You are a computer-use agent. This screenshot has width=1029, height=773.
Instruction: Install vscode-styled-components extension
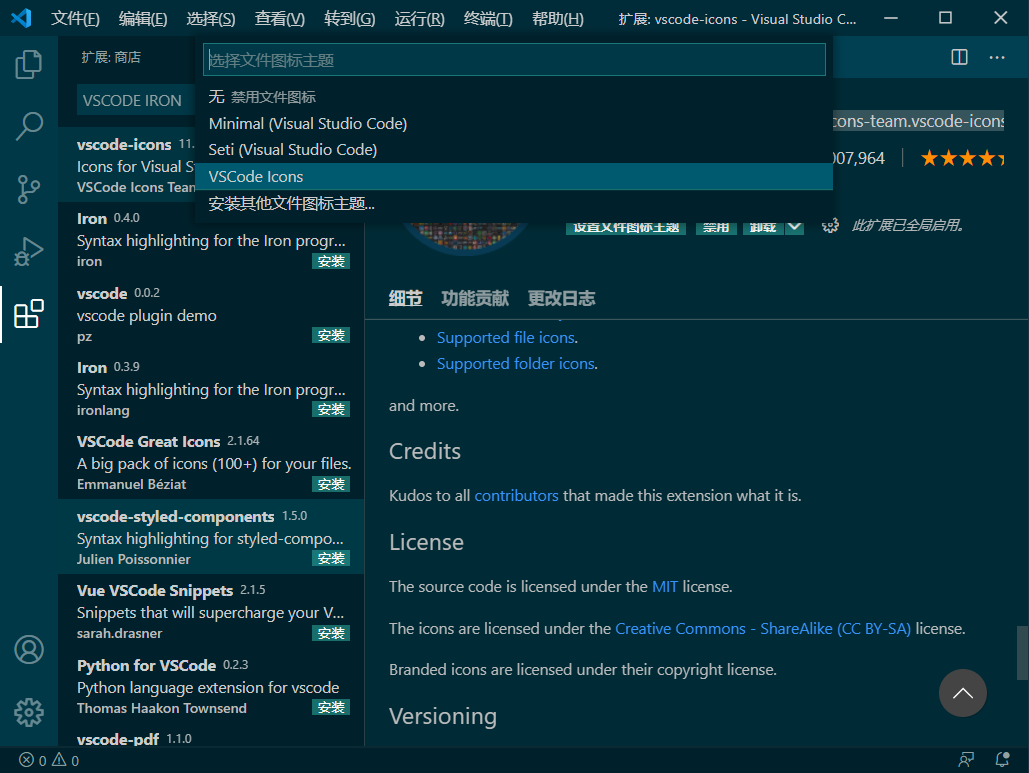click(331, 558)
